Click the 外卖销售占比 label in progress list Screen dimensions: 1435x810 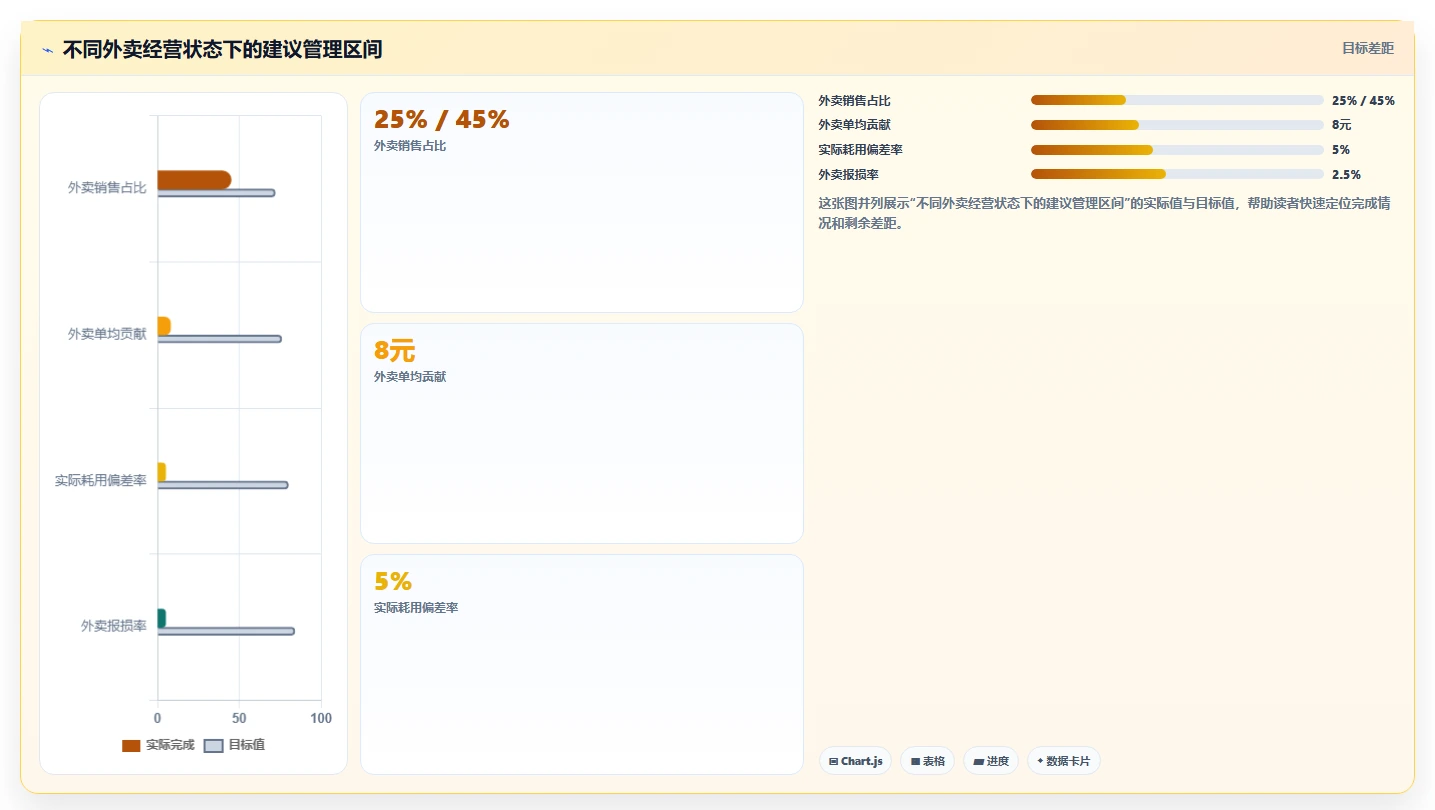point(855,100)
